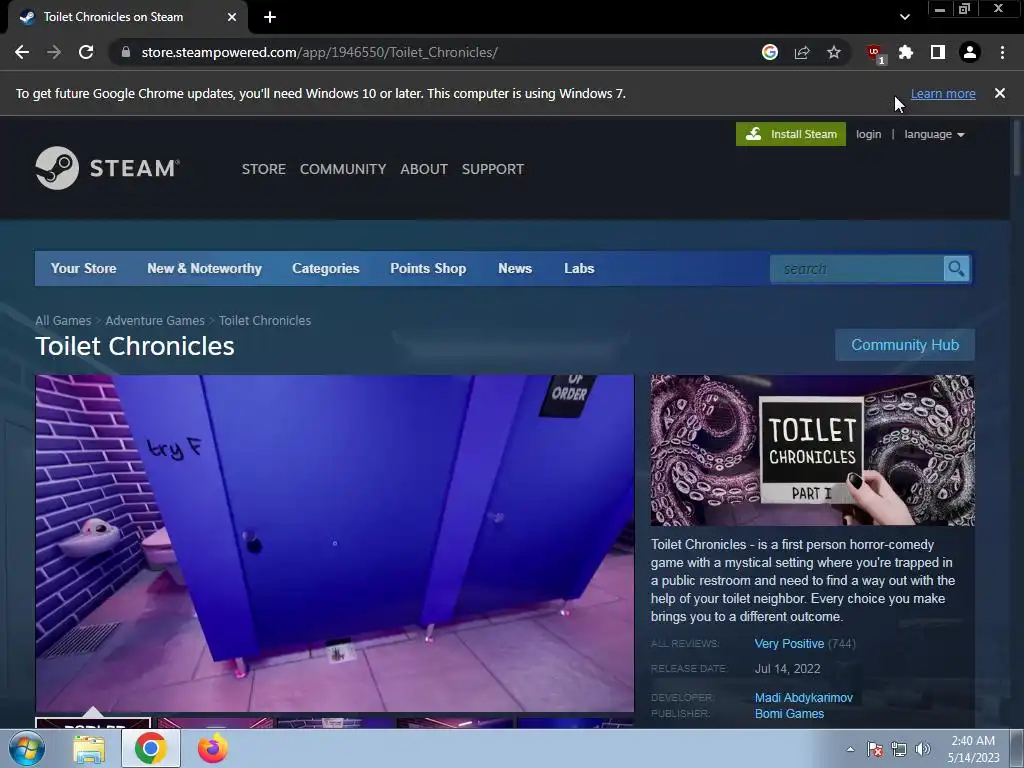Open the Chrome three-dot menu
Viewport: 1024px width, 768px height.
coord(1002,52)
